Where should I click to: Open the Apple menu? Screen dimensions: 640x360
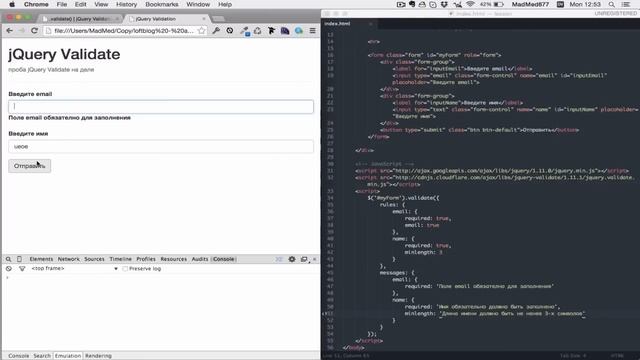point(12,4)
